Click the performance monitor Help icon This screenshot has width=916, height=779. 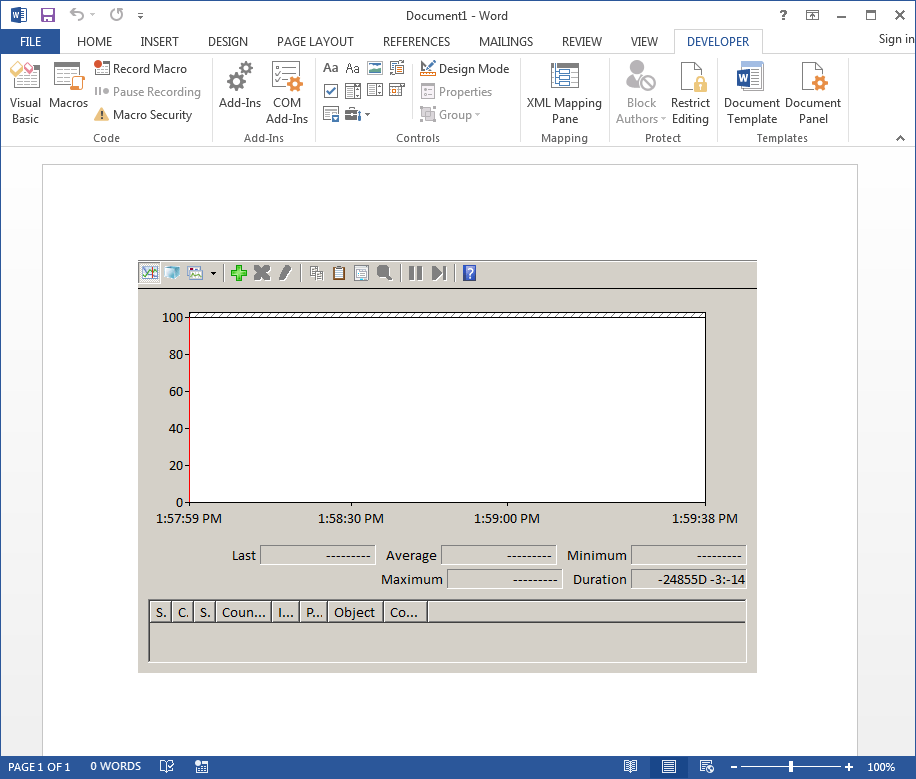pyautogui.click(x=469, y=273)
